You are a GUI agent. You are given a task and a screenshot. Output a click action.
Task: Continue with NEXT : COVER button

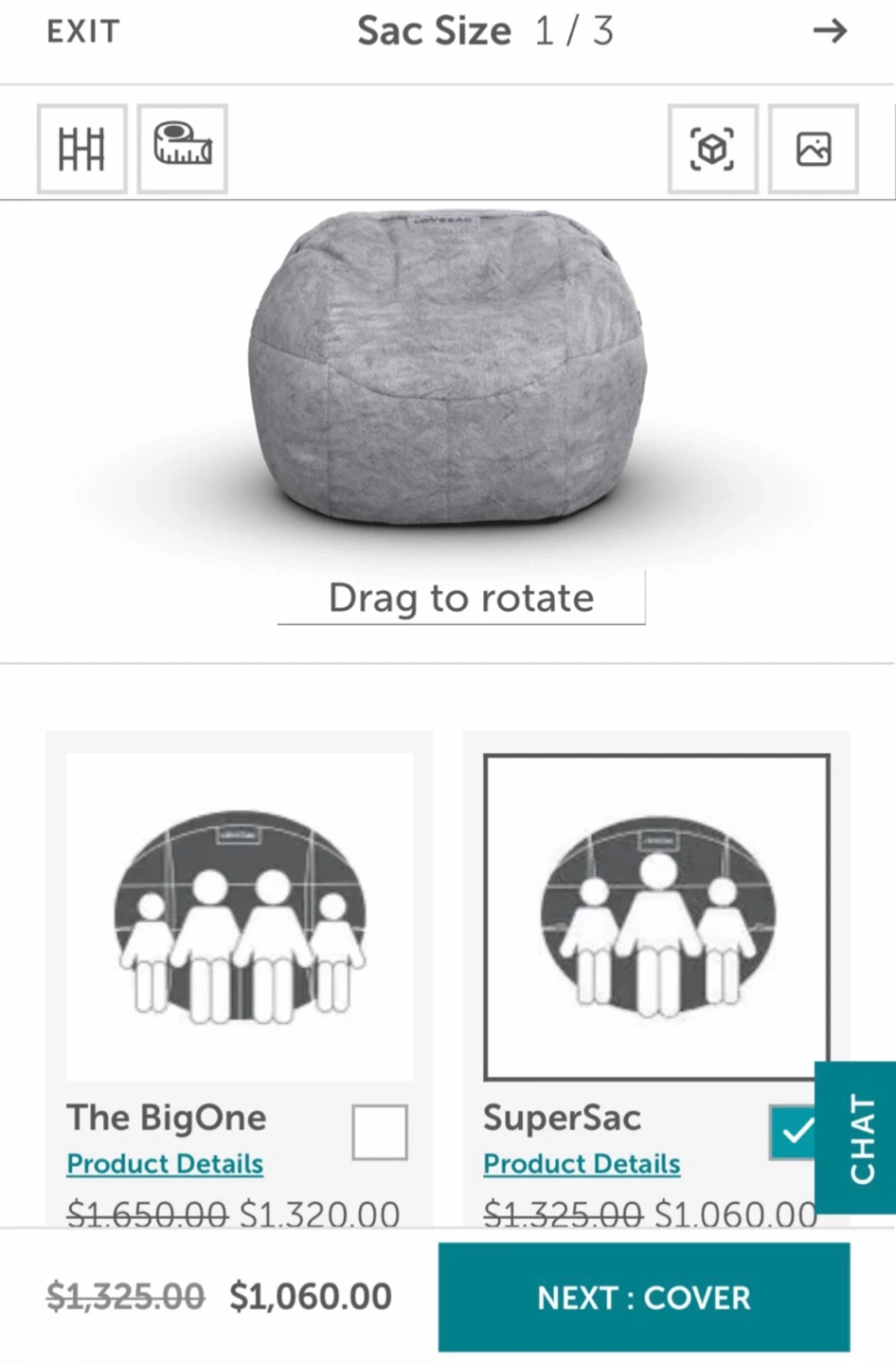click(x=644, y=1297)
